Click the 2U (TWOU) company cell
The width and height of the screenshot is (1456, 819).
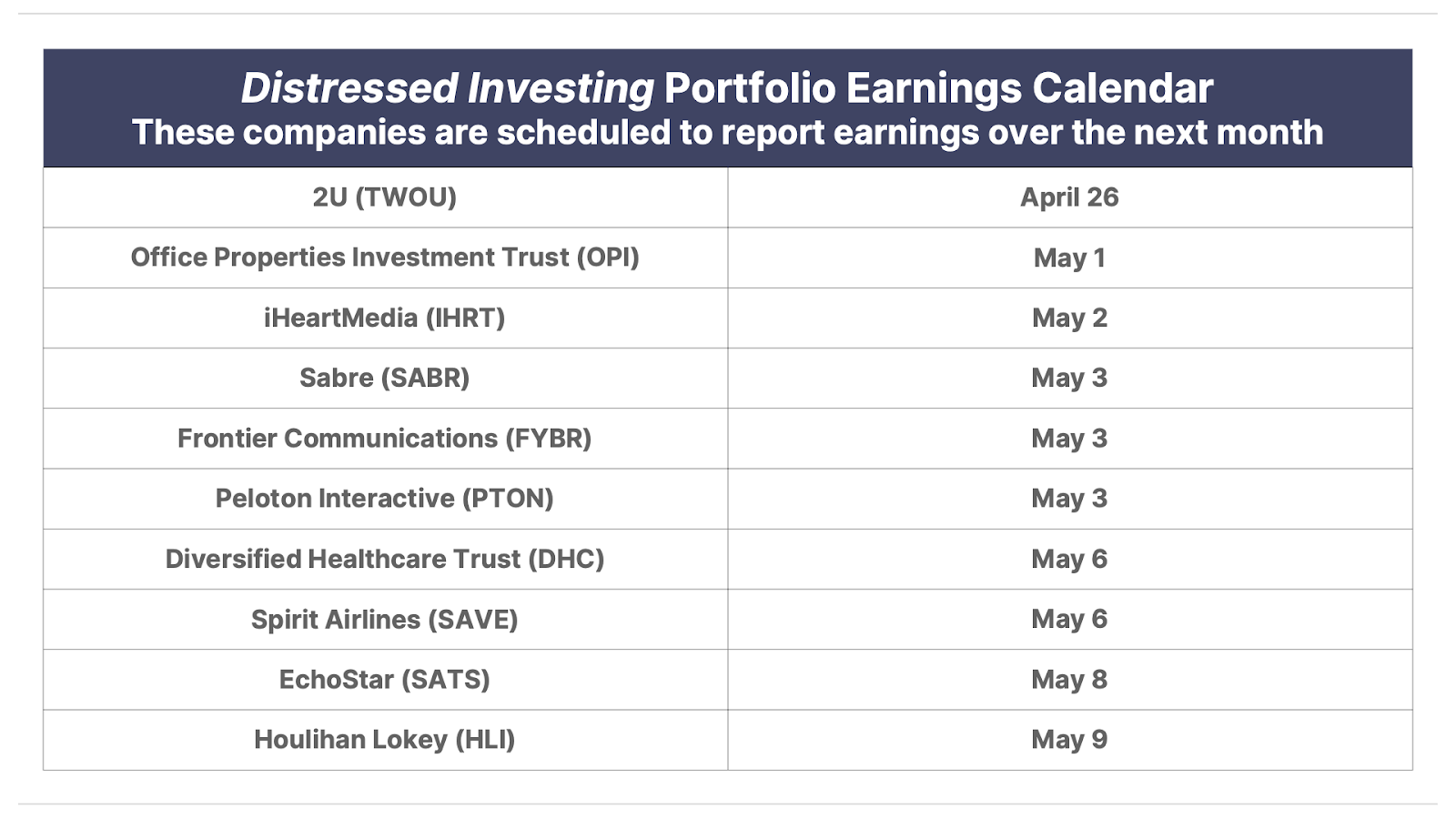coord(385,197)
